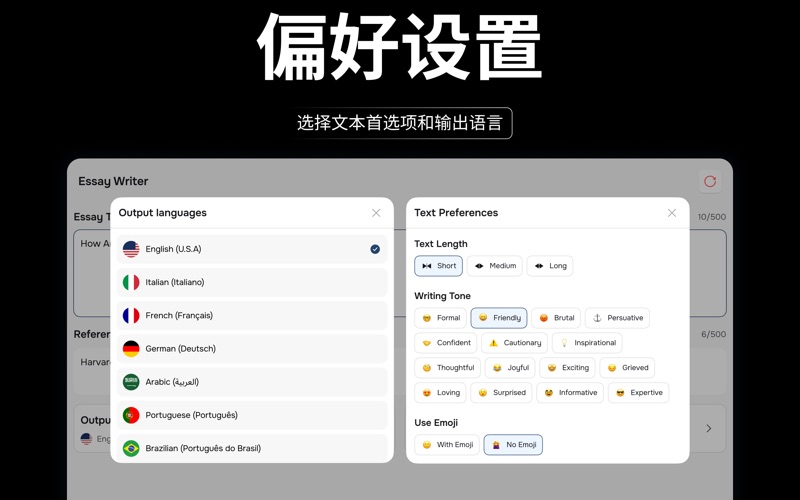Viewport: 800px width, 500px height.
Task: Click the German flag icon
Action: [x=131, y=348]
